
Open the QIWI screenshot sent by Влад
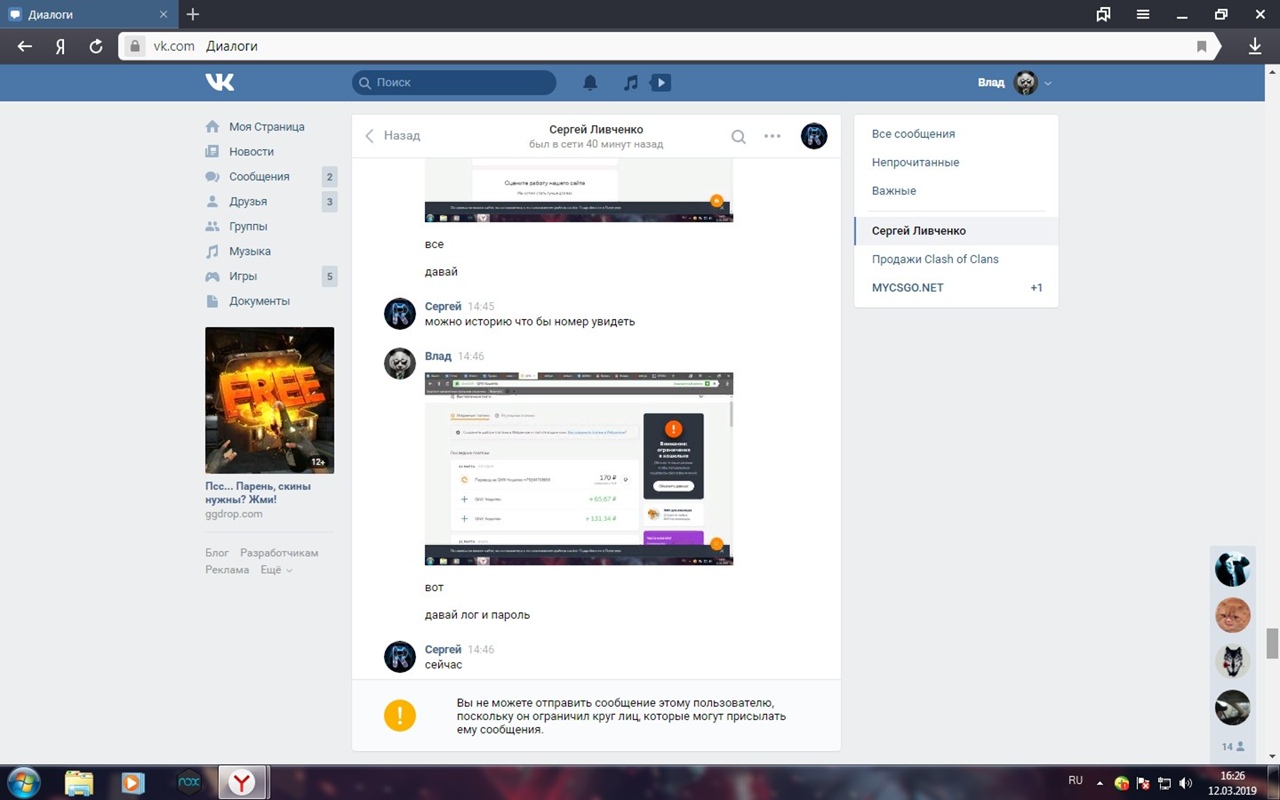578,468
